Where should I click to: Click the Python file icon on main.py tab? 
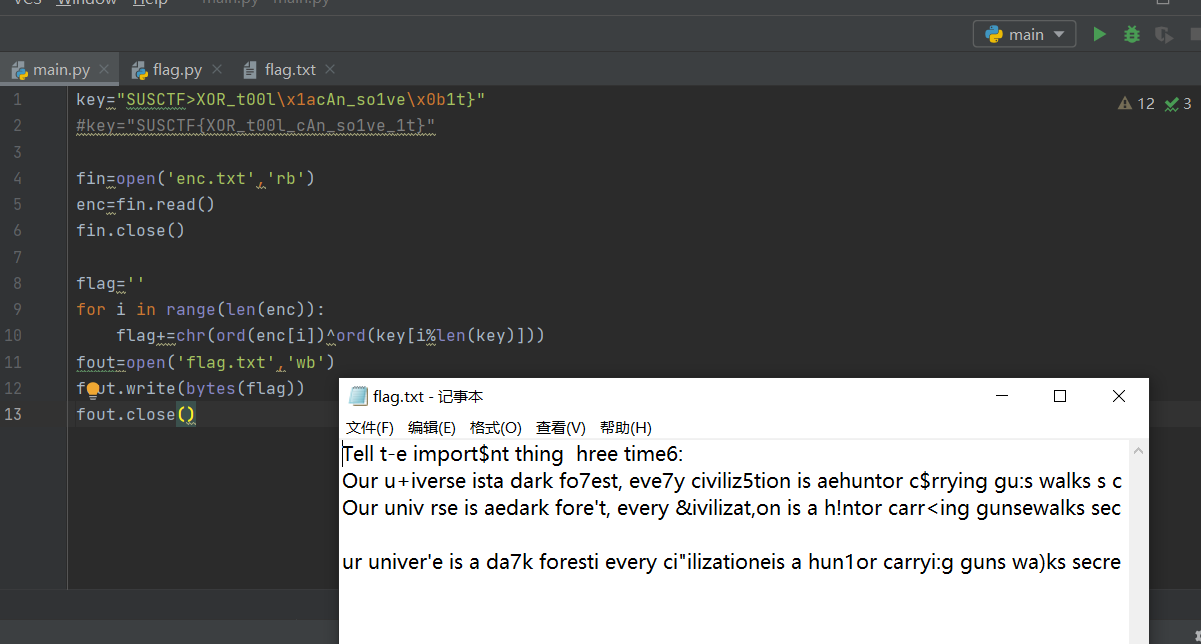pyautogui.click(x=19, y=70)
